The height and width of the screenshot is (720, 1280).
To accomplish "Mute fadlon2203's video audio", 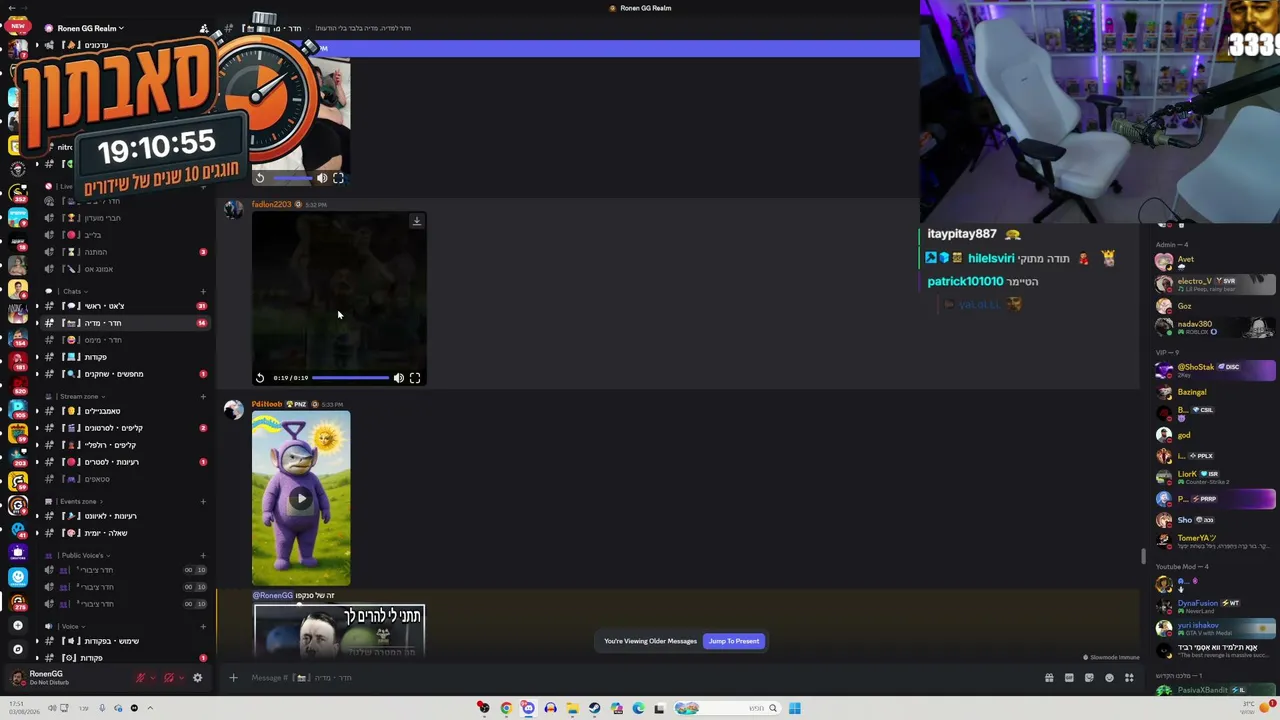I will coord(399,378).
